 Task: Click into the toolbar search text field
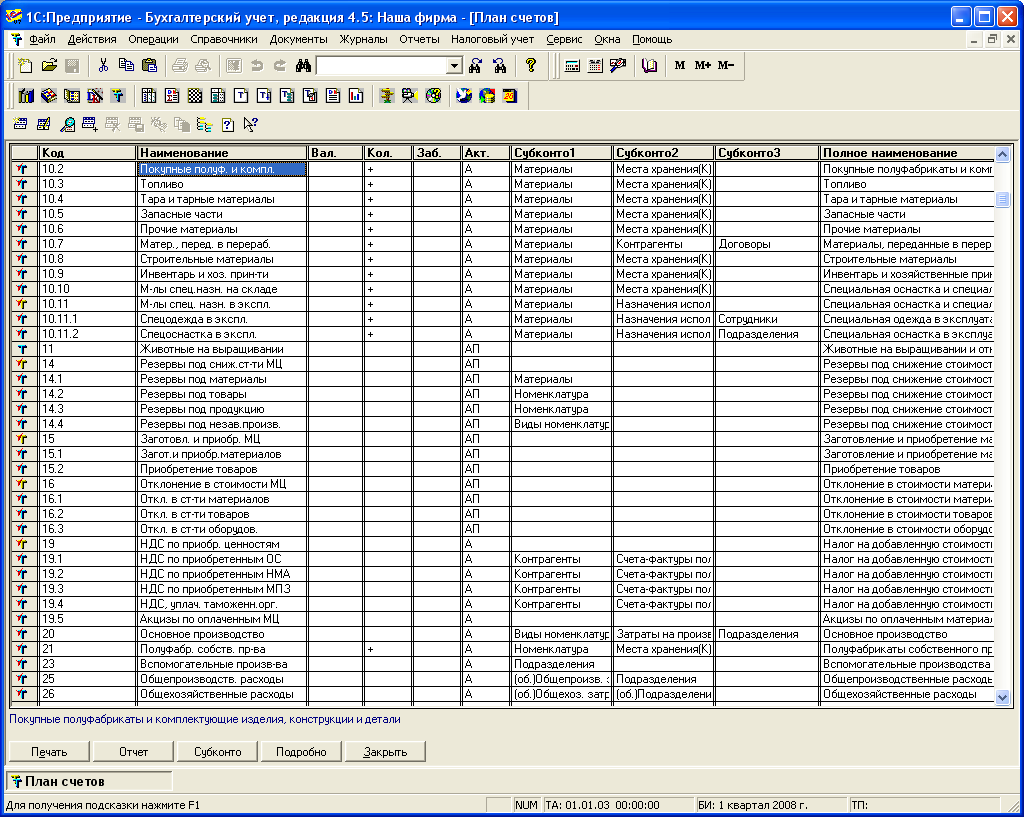click(381, 65)
